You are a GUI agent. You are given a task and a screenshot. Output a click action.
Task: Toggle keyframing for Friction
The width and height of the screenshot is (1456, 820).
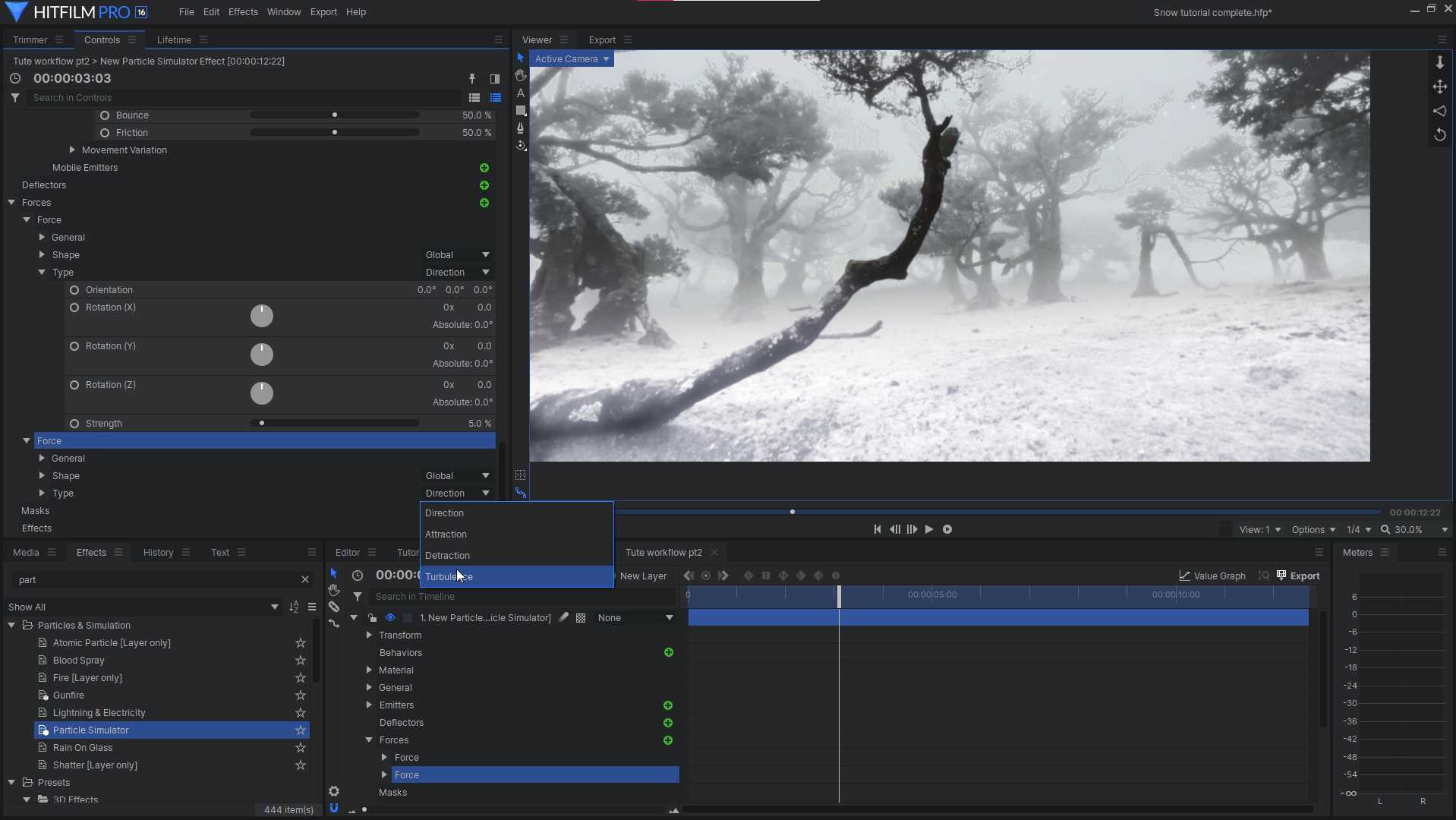click(105, 133)
